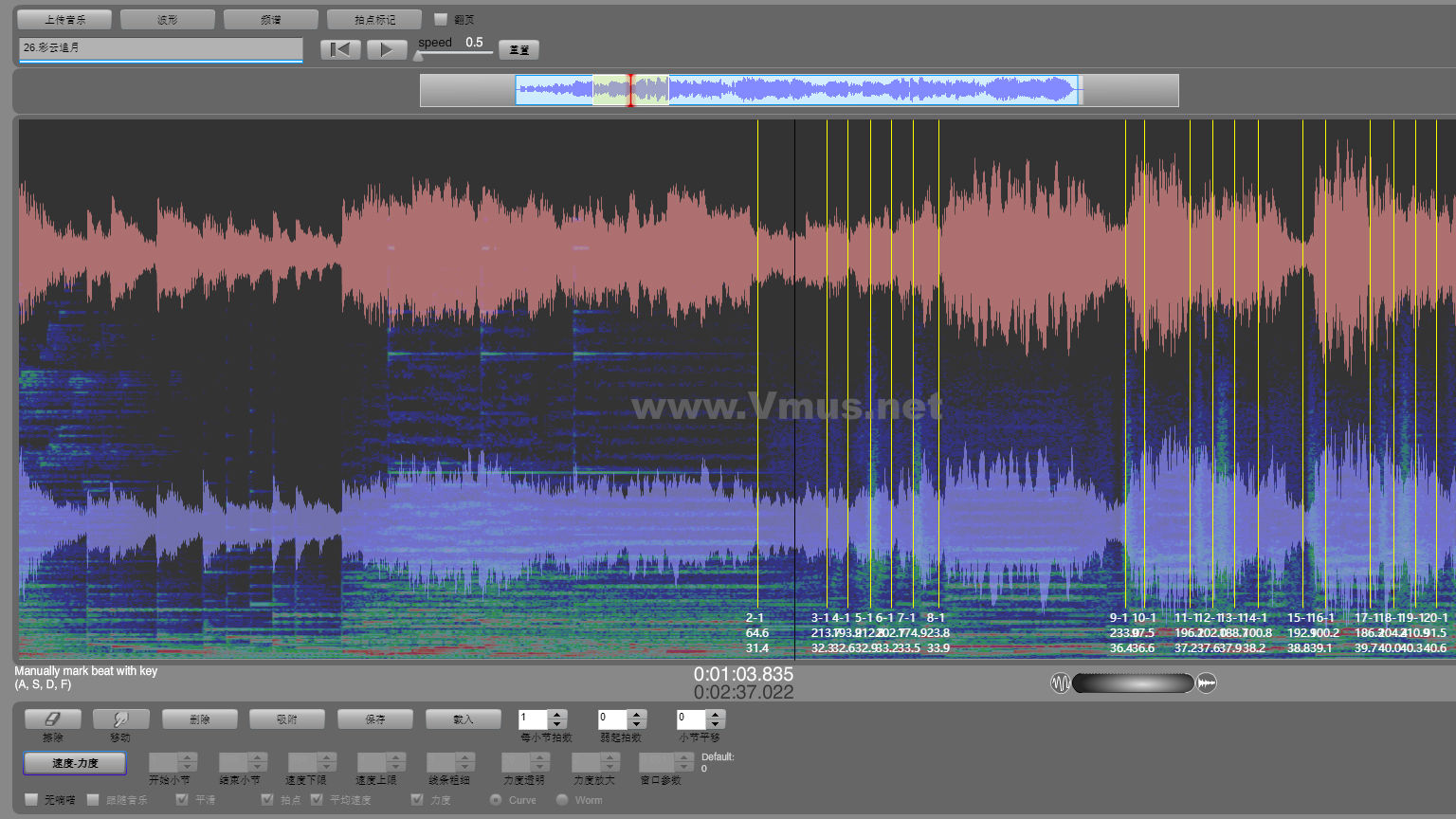1456x819 pixels.
Task: Select the eraser (擦除) tool
Action: [x=52, y=719]
